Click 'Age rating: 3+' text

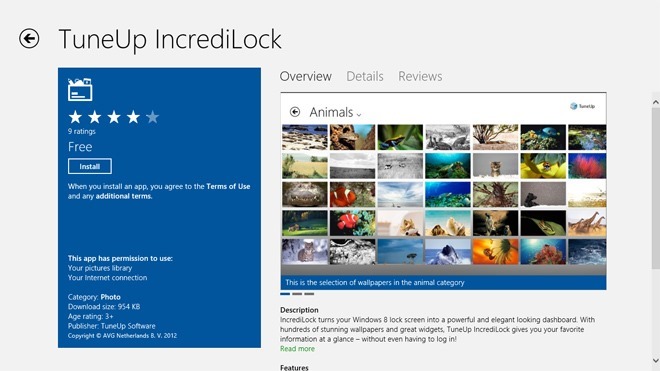click(x=90, y=316)
